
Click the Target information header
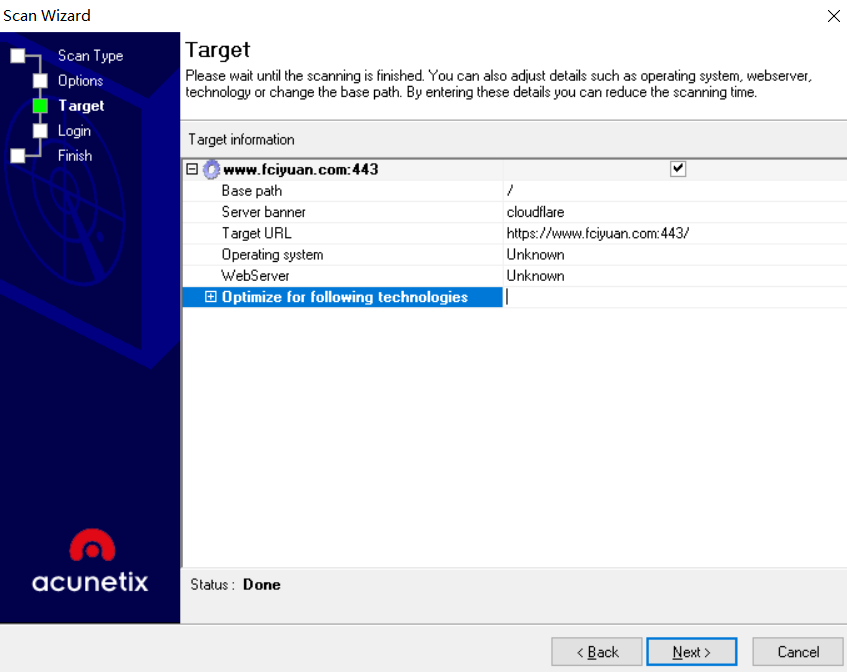click(241, 139)
